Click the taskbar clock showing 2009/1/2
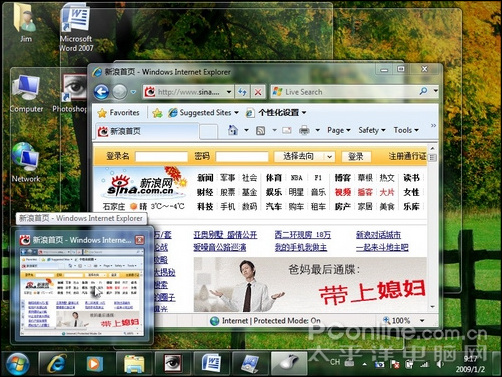The height and width of the screenshot is (377, 502). click(470, 364)
